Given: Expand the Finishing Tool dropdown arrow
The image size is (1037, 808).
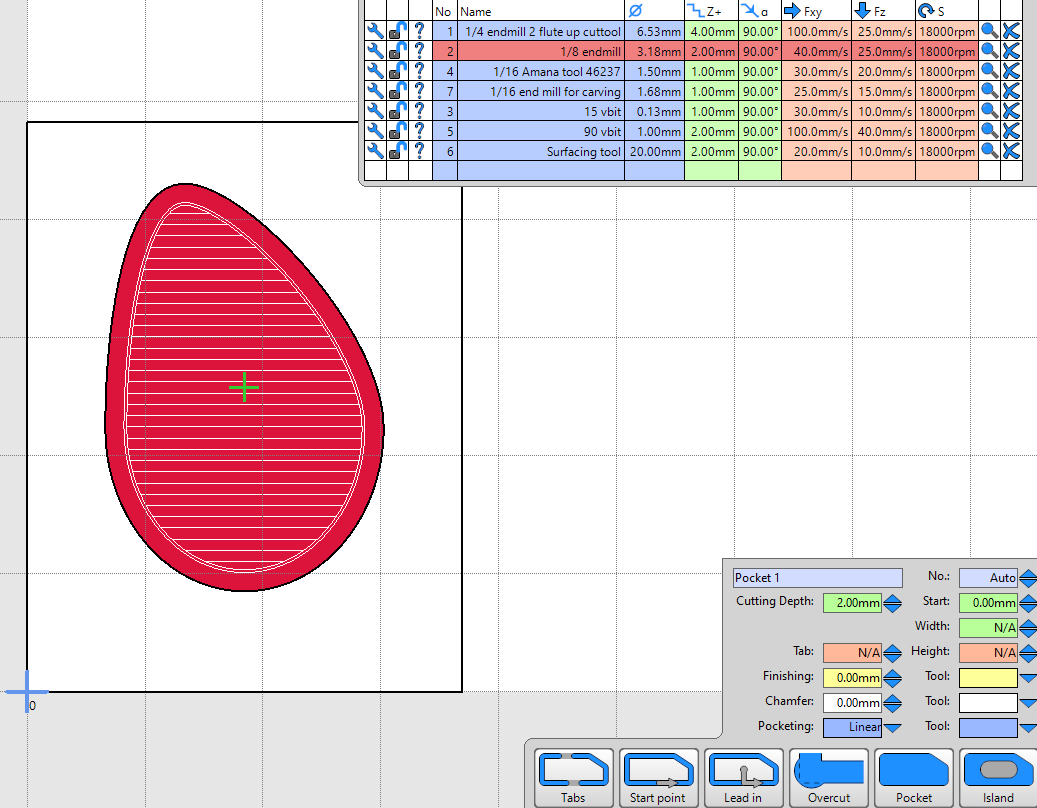Looking at the screenshot, I should [x=1027, y=678].
